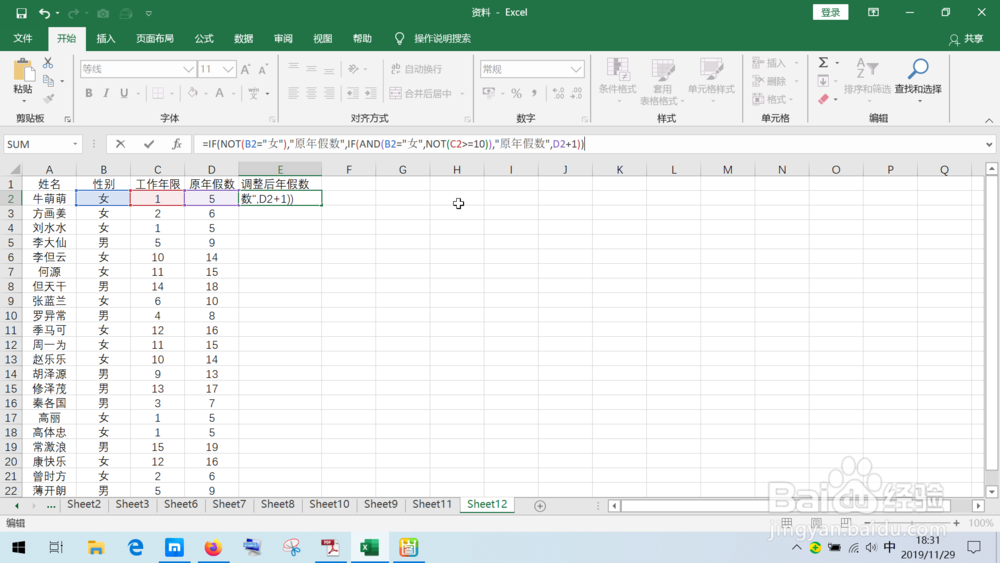Switch to the Sheet11 tab
The height and width of the screenshot is (563, 1000).
click(x=432, y=504)
